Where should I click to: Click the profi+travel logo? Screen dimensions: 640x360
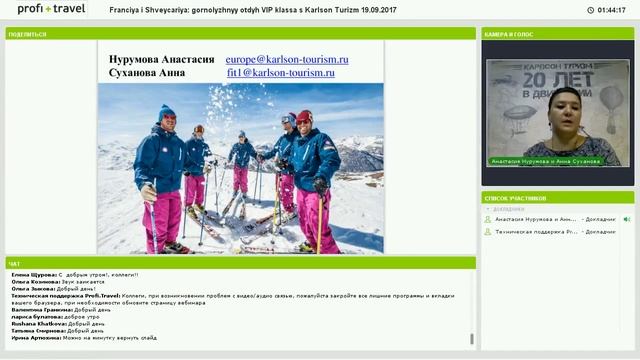point(51,9)
